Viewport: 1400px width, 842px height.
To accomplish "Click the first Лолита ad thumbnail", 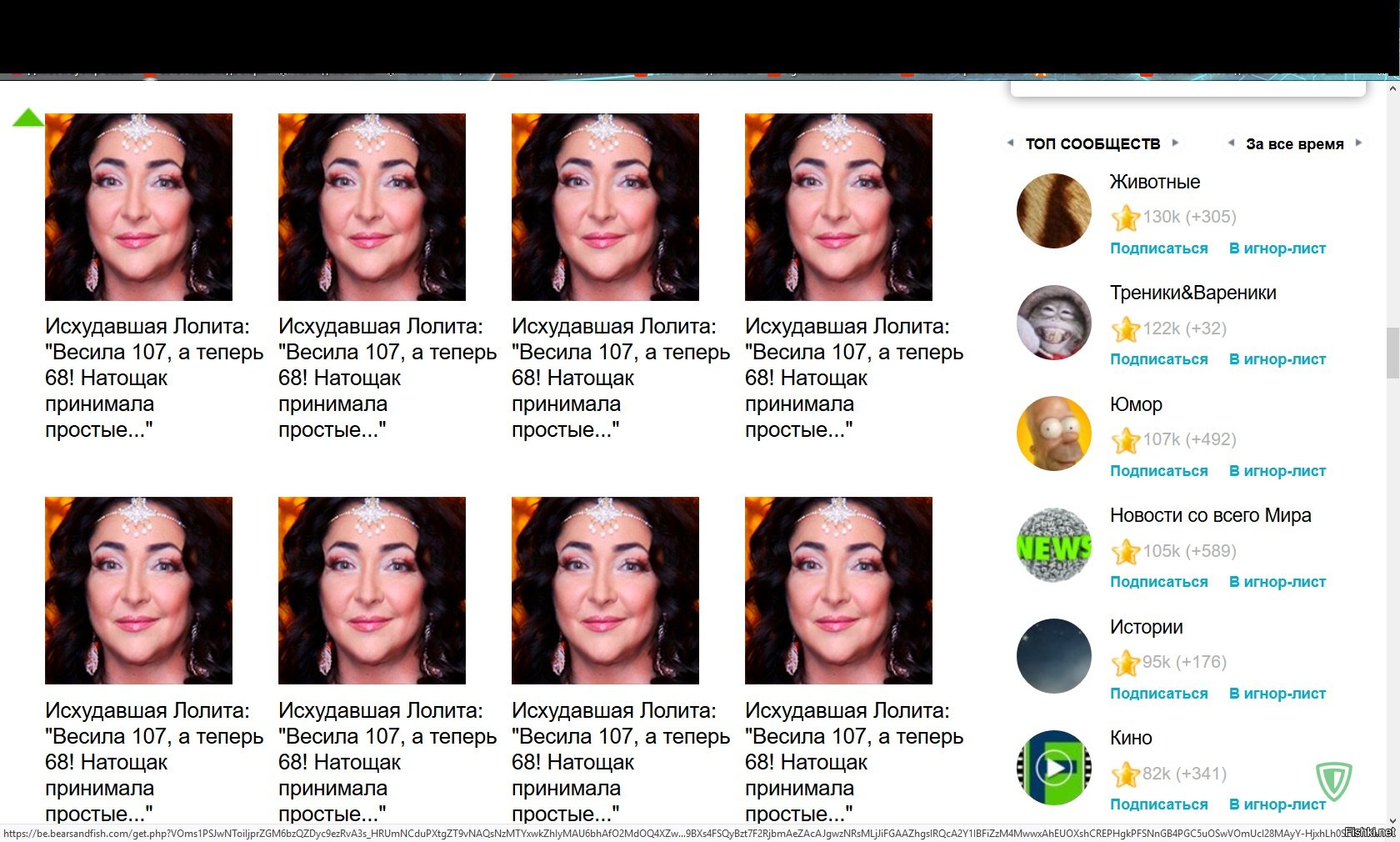I will click(x=138, y=207).
